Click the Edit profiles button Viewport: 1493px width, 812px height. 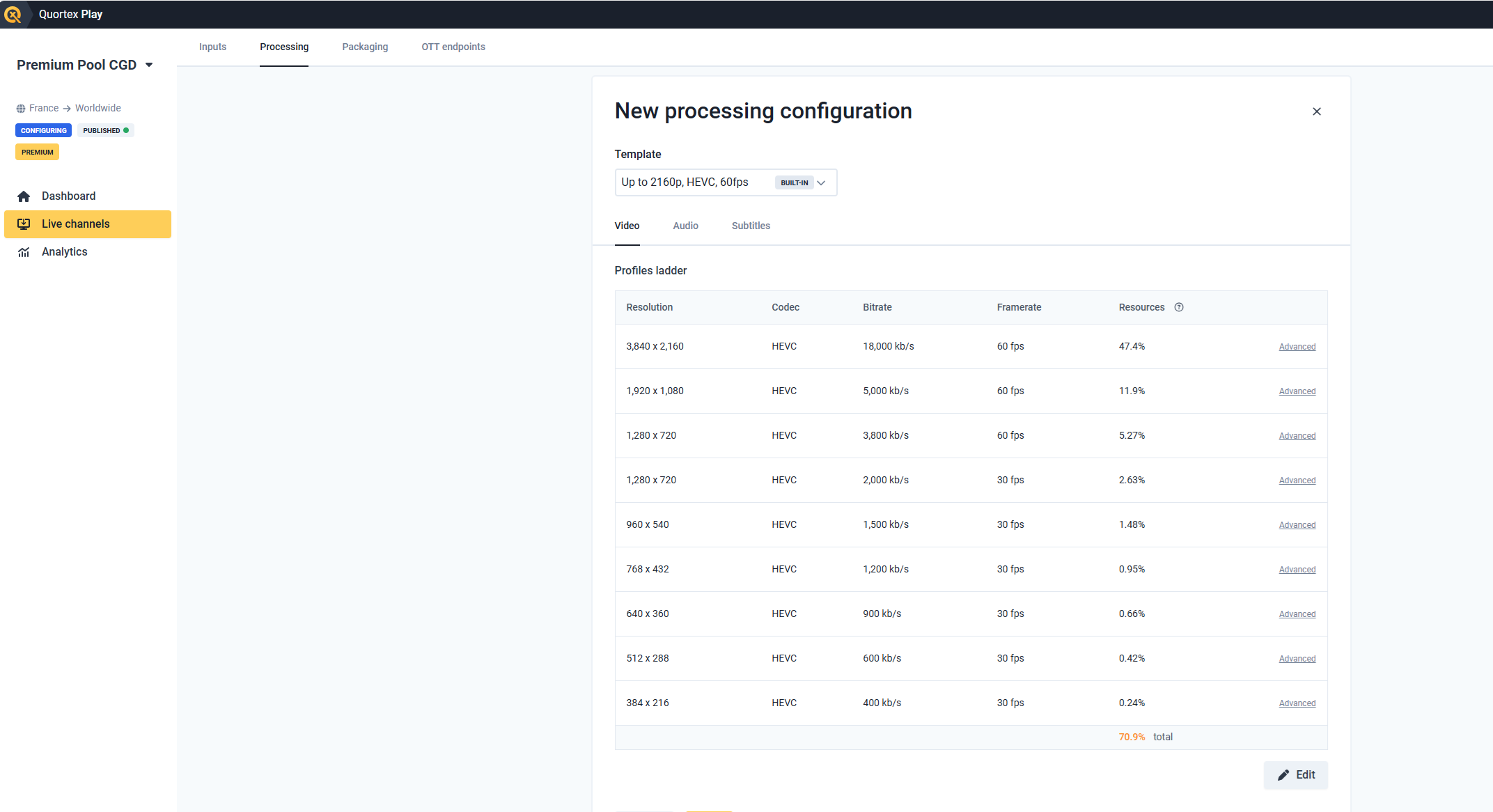click(1295, 774)
